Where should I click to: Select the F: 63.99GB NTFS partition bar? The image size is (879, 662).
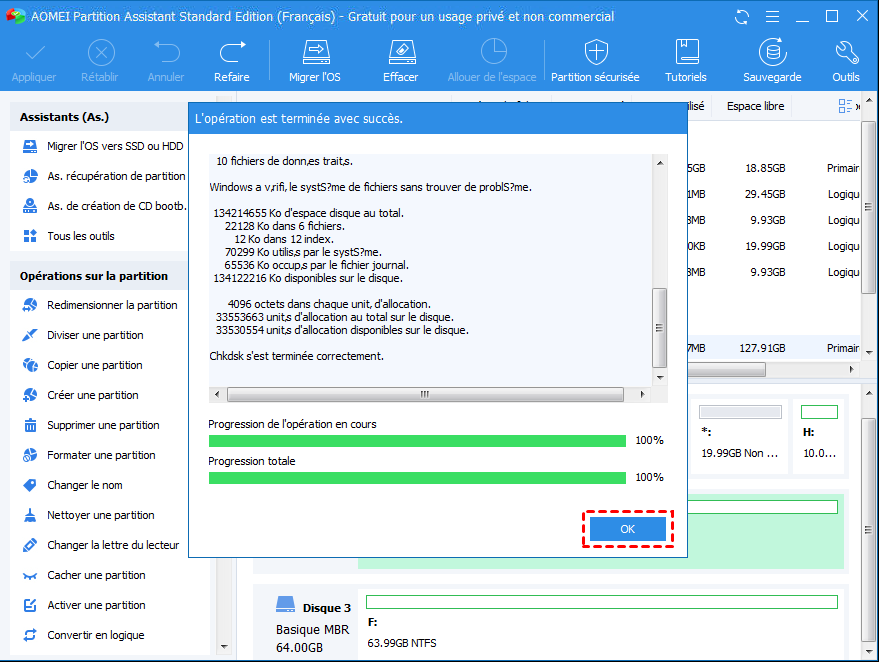click(x=602, y=603)
